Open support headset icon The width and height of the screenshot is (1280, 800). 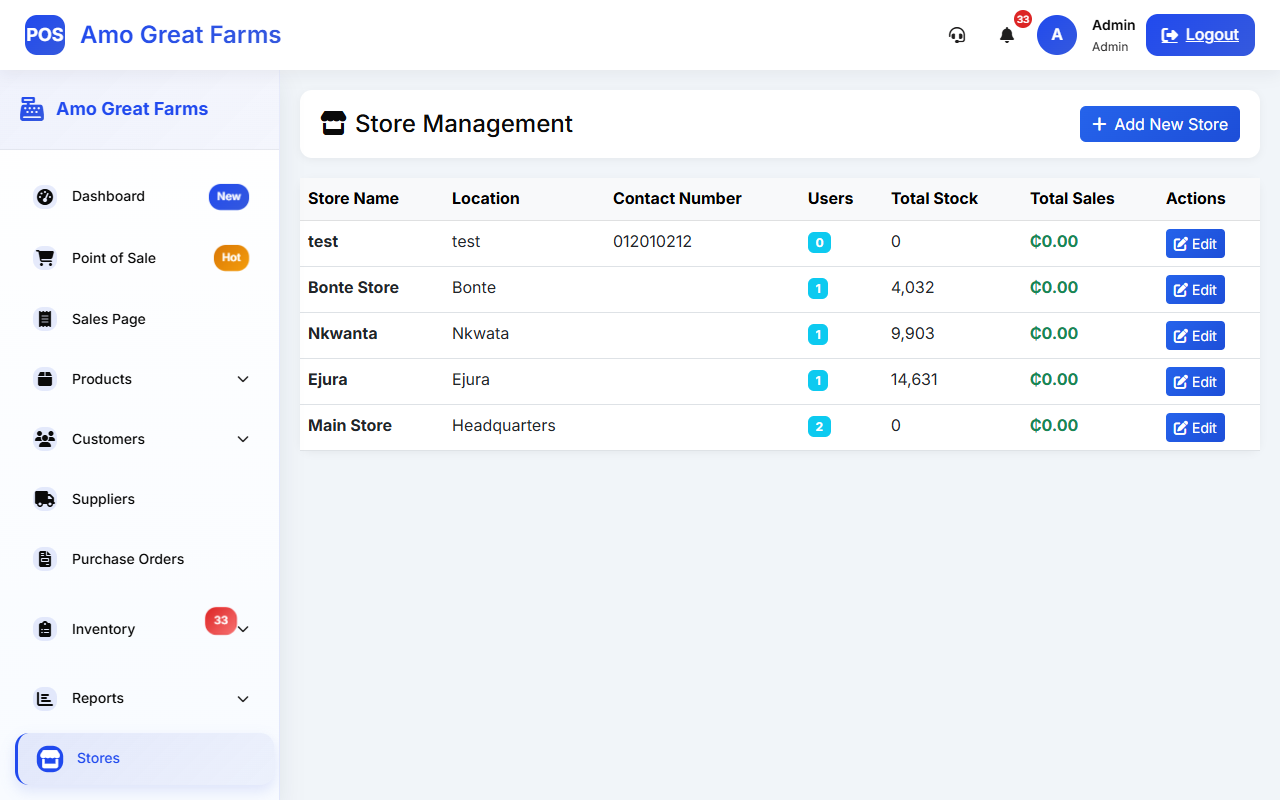957,35
